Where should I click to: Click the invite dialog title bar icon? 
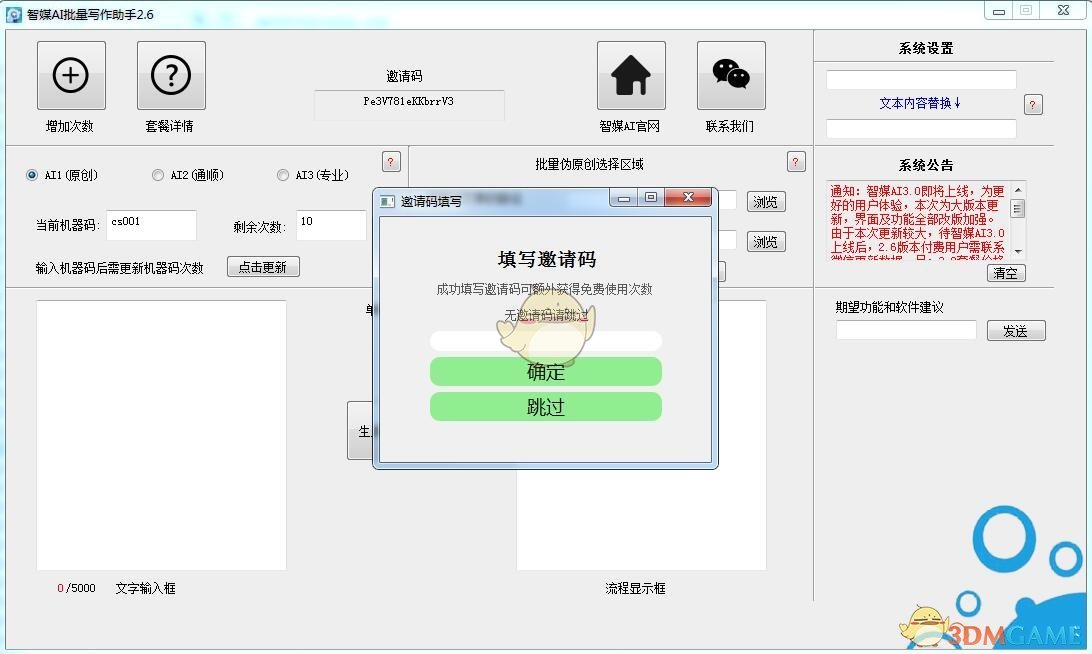coord(388,201)
